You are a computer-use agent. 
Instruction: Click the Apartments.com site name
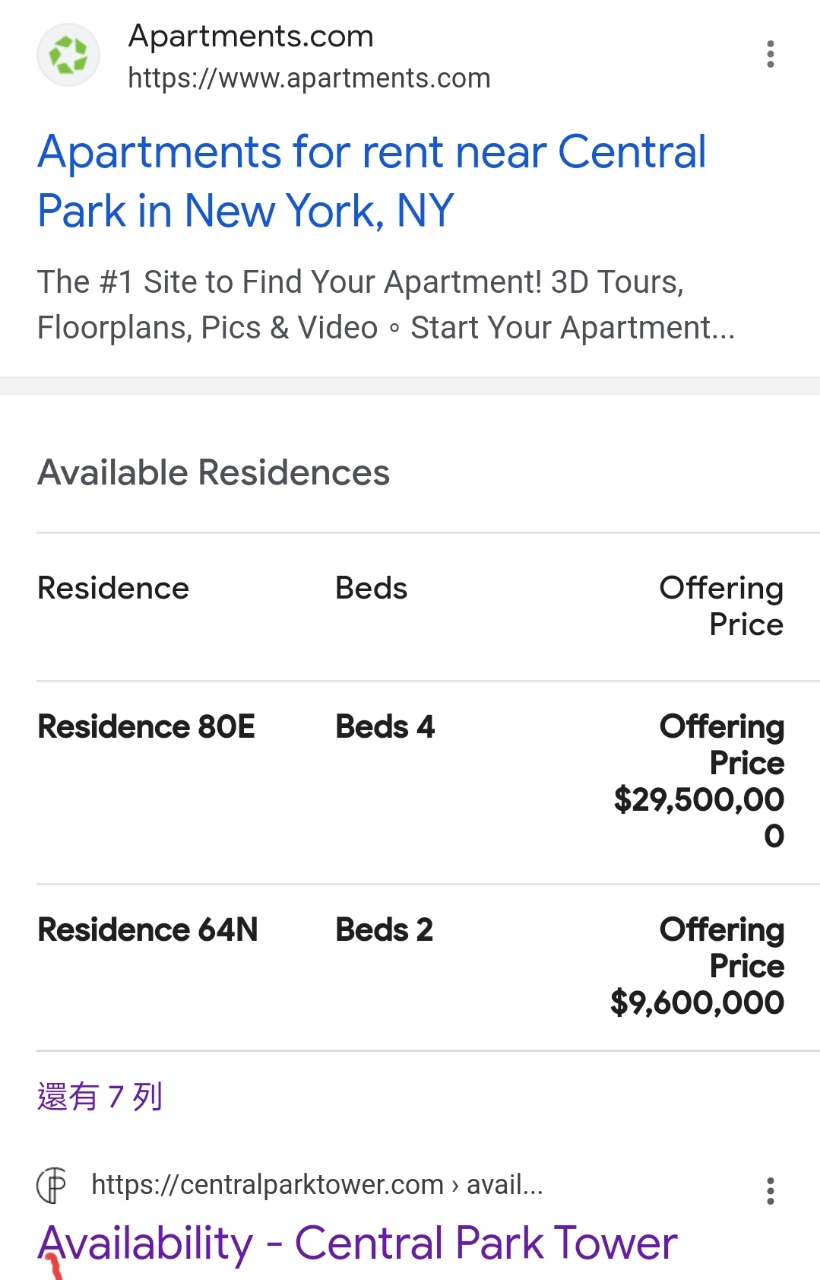(250, 37)
